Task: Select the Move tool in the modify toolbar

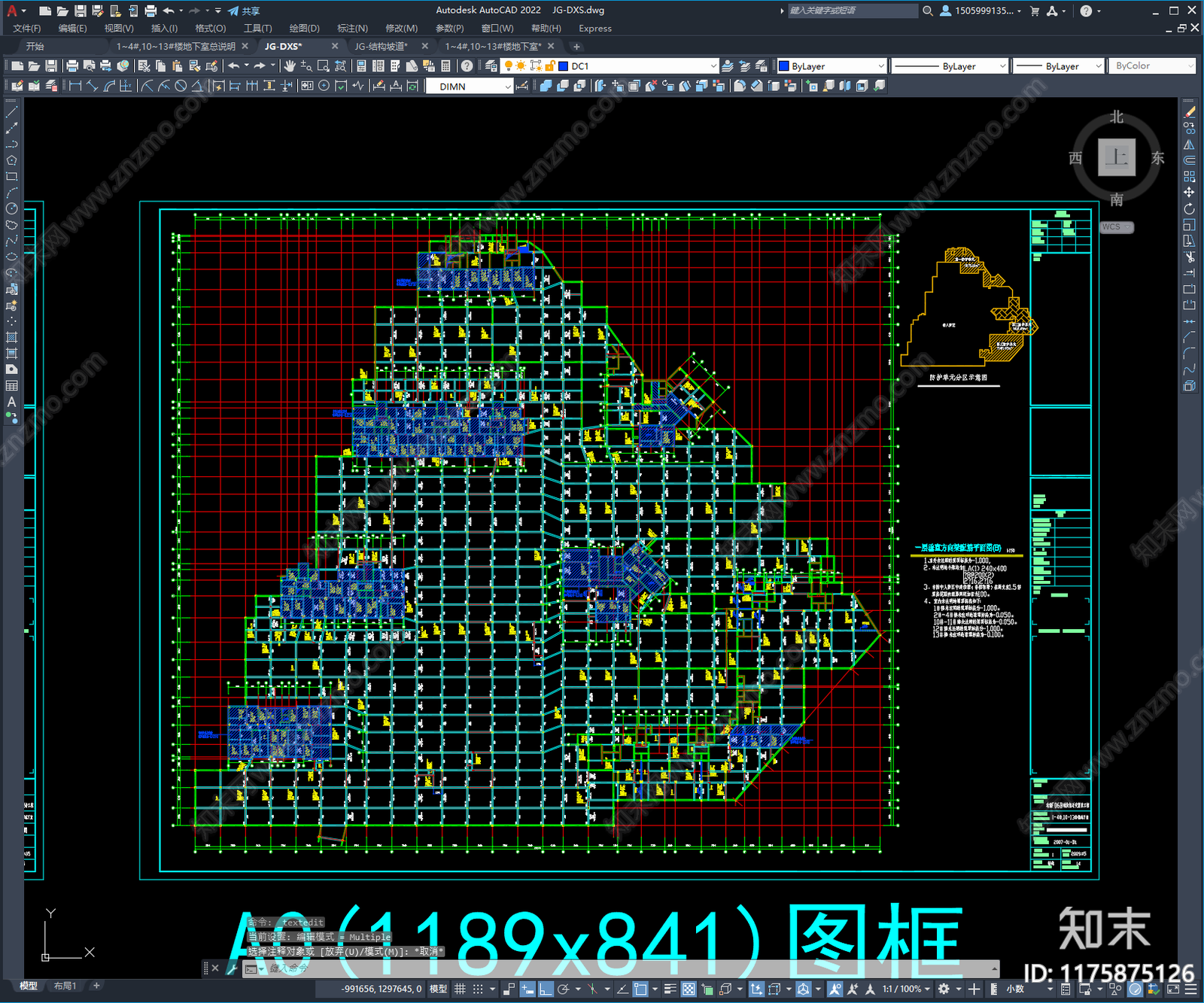Action: pyautogui.click(x=1189, y=193)
